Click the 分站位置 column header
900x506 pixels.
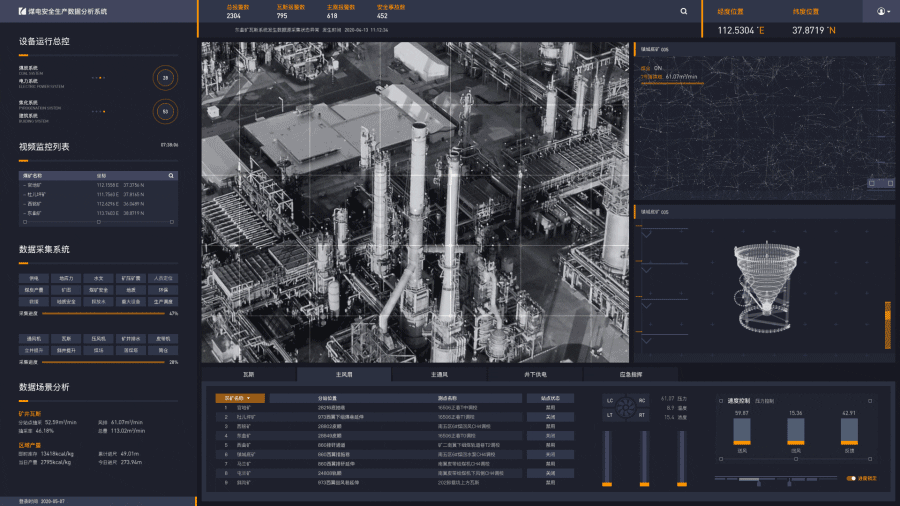point(327,398)
